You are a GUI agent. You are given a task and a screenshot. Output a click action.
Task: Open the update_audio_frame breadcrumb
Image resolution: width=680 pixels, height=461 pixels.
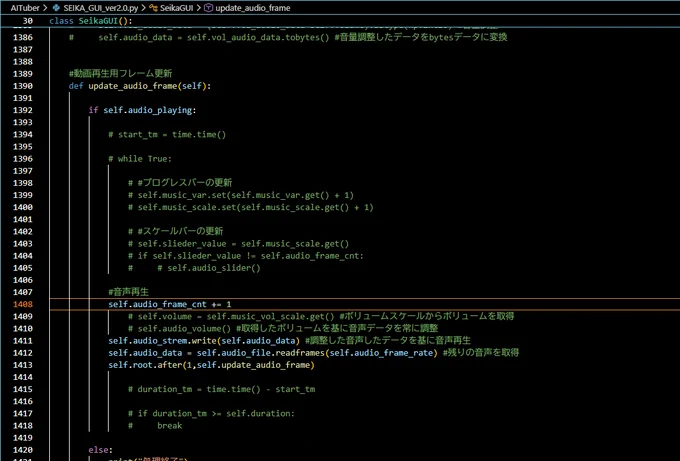(x=253, y=8)
